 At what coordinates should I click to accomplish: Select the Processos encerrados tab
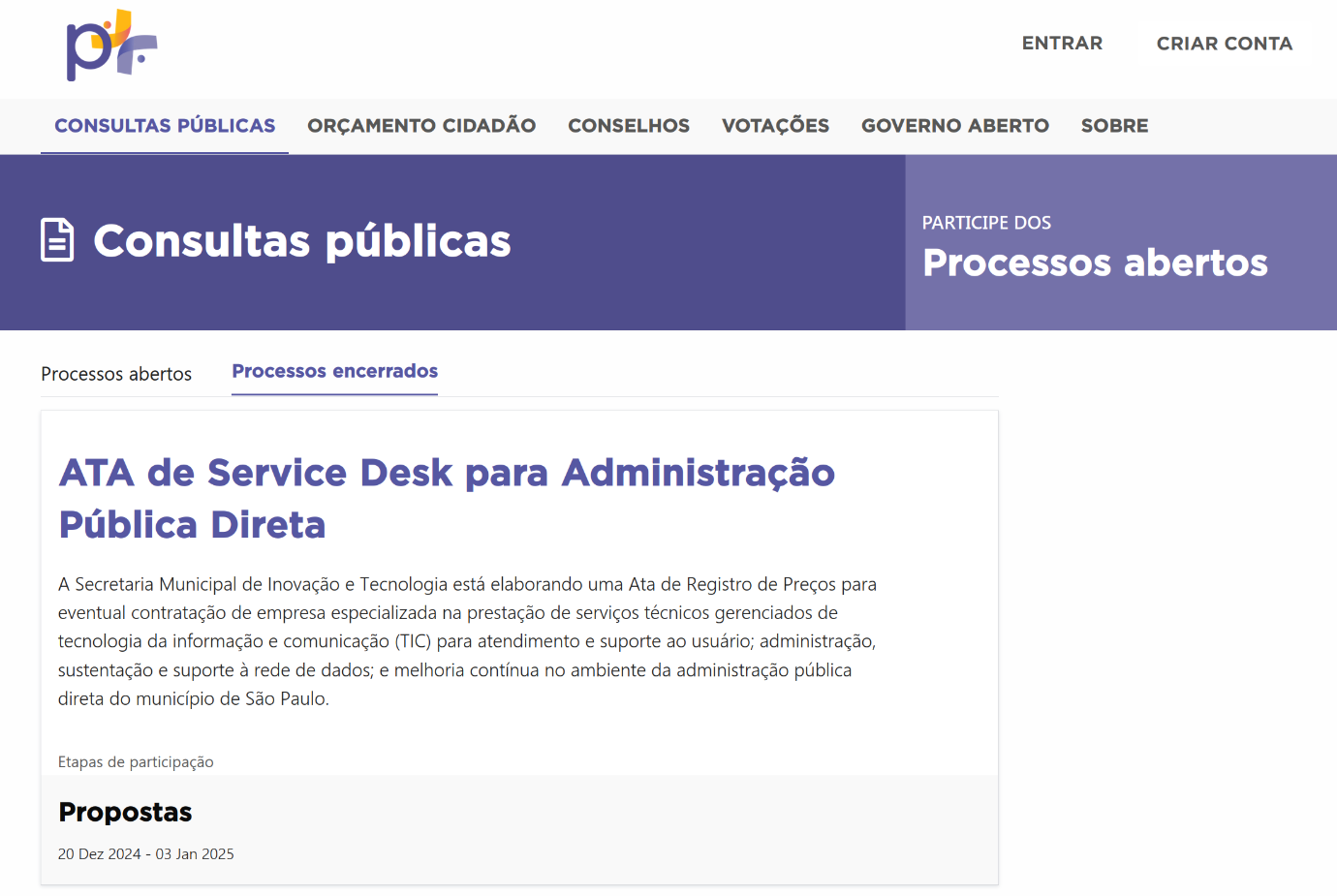click(x=334, y=372)
